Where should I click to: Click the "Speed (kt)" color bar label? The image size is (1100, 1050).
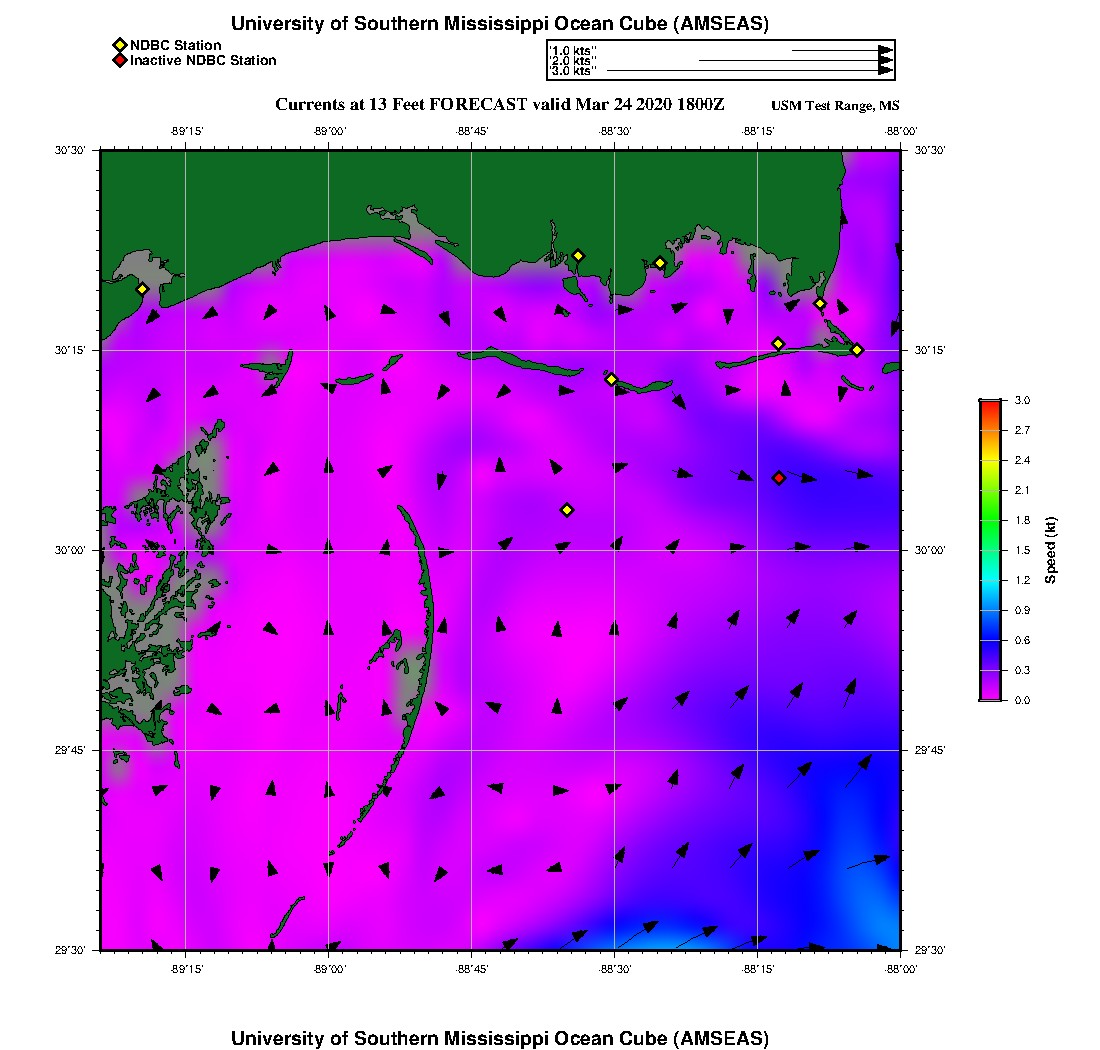point(1051,550)
